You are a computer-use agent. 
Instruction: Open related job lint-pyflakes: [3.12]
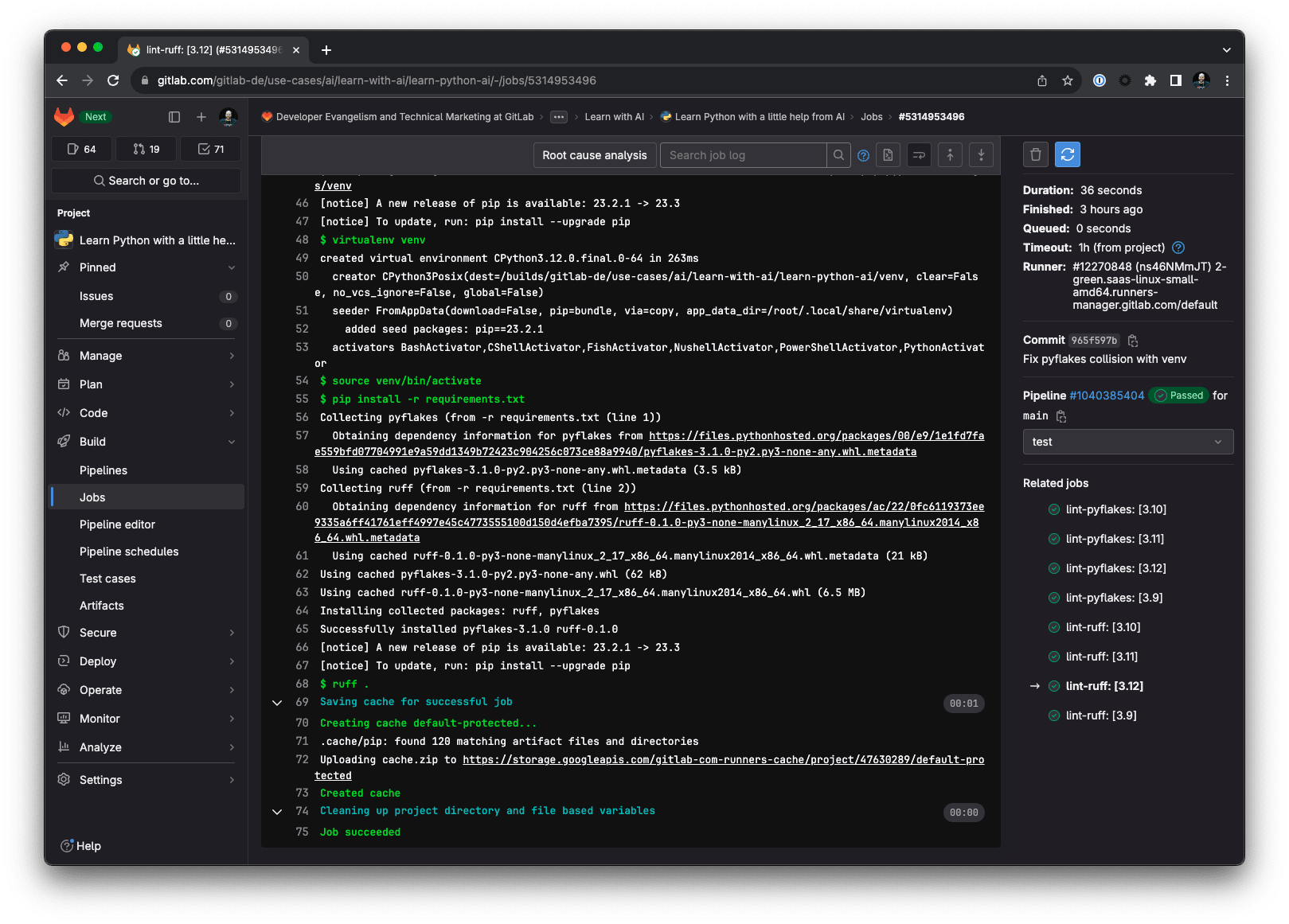coord(1115,568)
